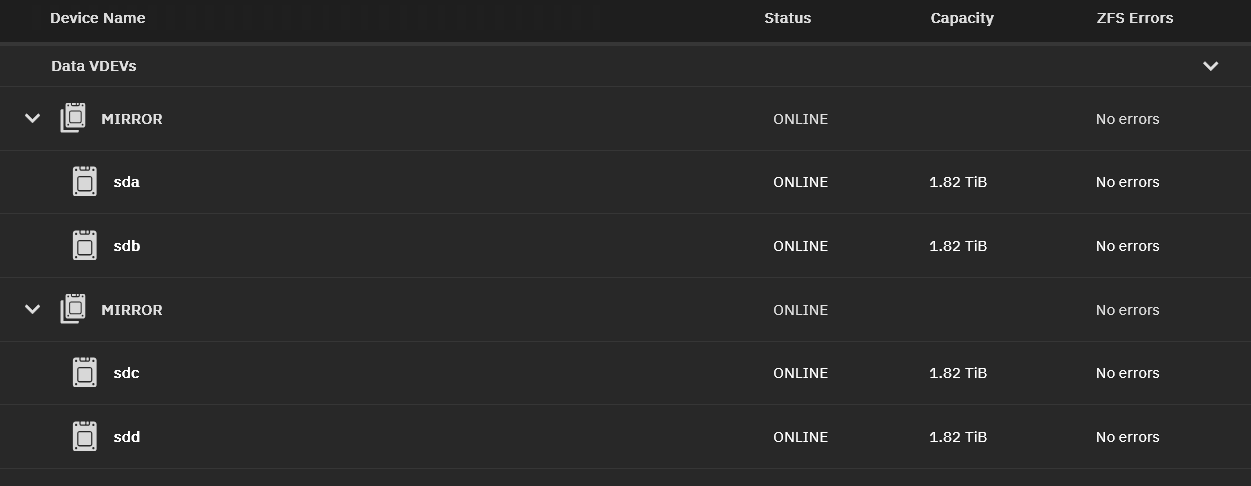Select the sdb device name
1251x486 pixels.
pyautogui.click(x=127, y=246)
